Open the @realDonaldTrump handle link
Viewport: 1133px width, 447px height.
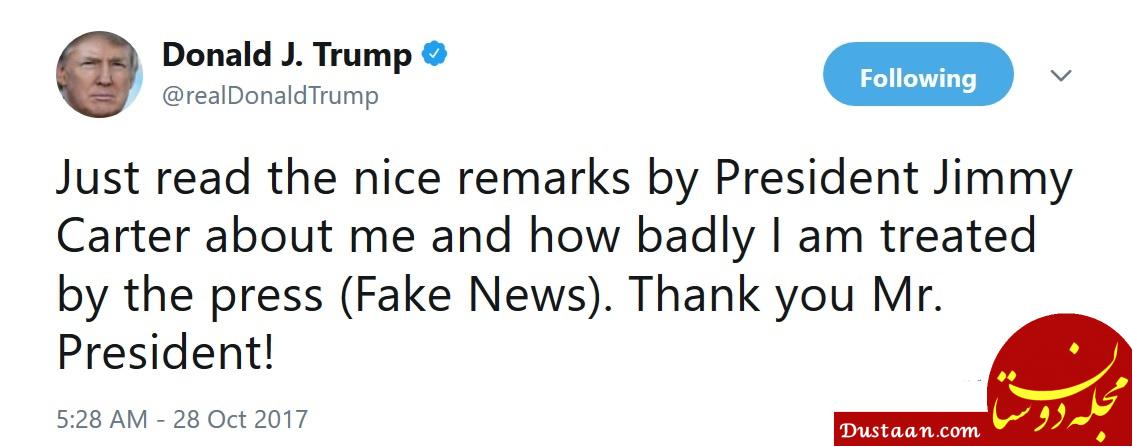pyautogui.click(x=270, y=96)
